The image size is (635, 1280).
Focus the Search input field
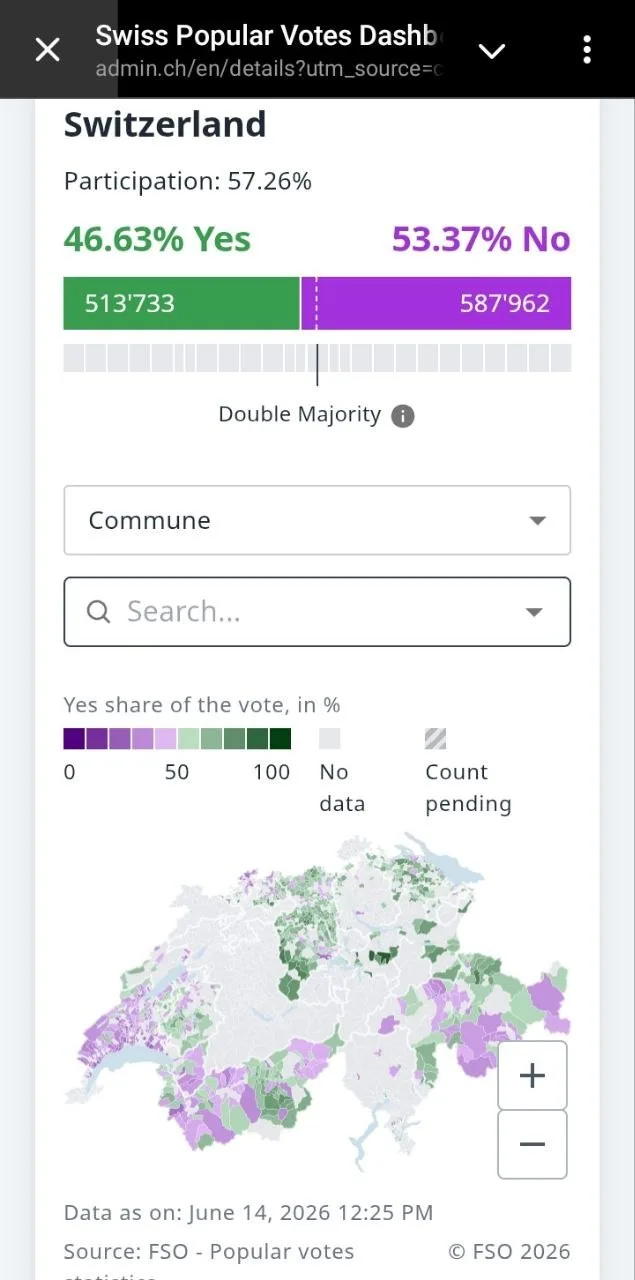click(317, 611)
